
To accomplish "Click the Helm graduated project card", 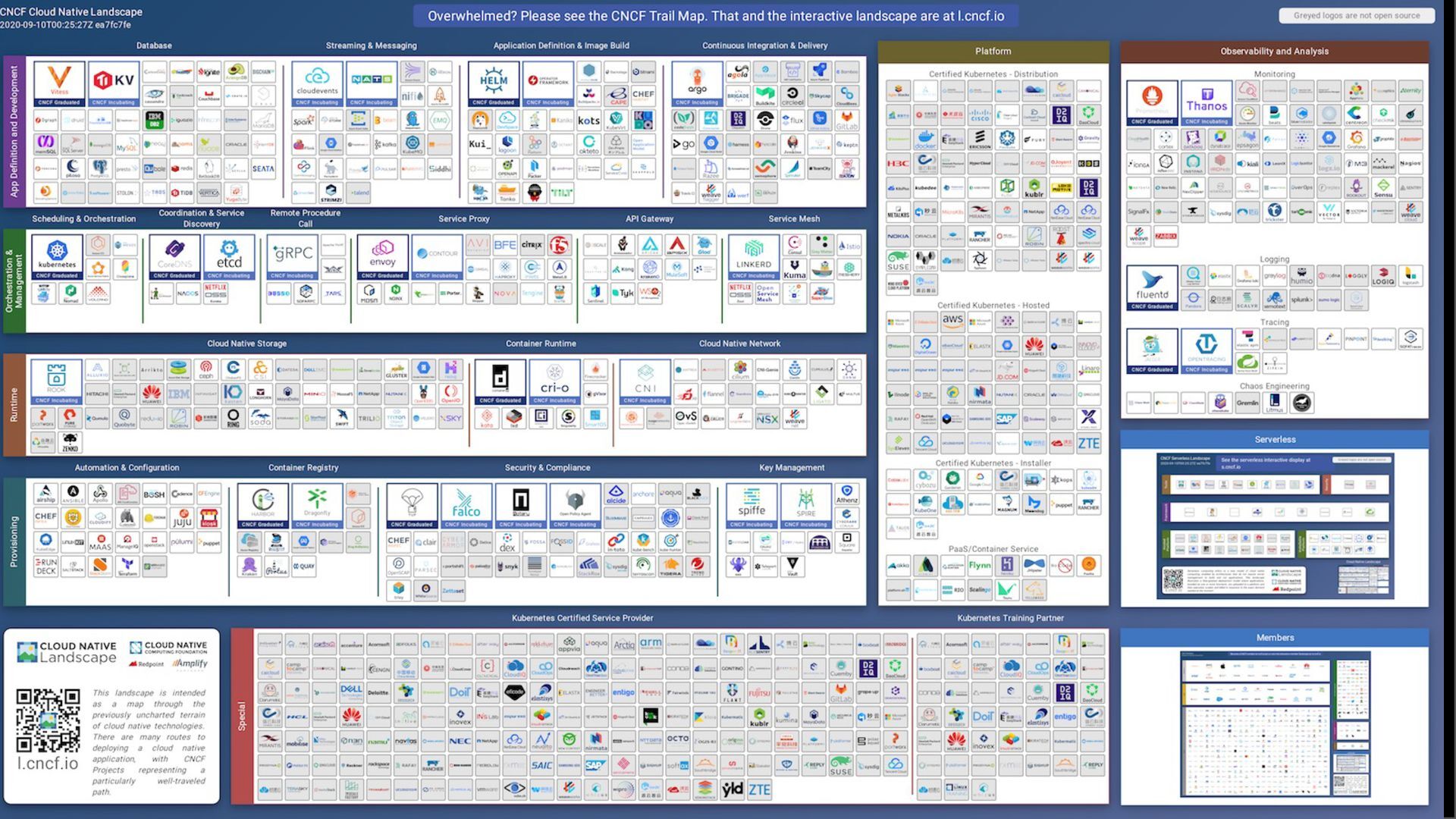I will [x=493, y=84].
